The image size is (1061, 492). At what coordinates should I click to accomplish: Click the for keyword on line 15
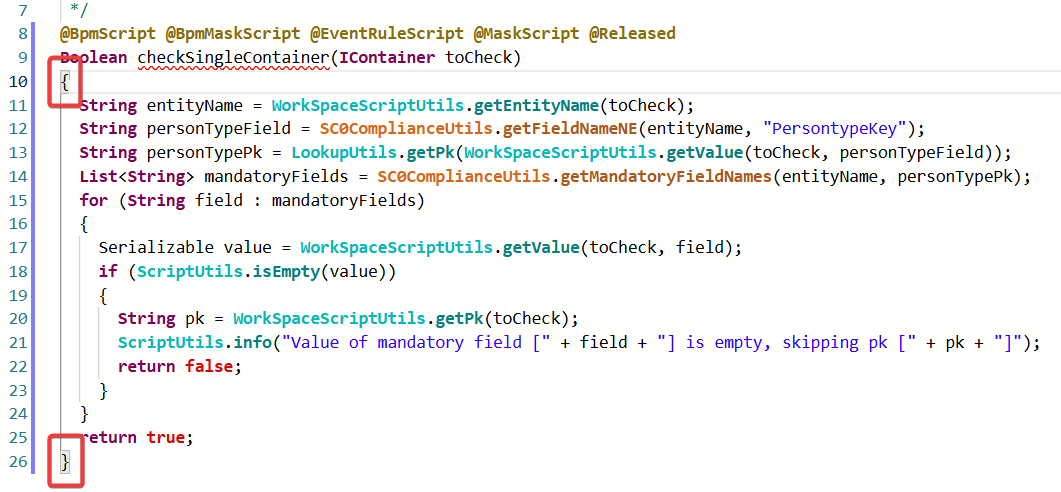tap(93, 201)
